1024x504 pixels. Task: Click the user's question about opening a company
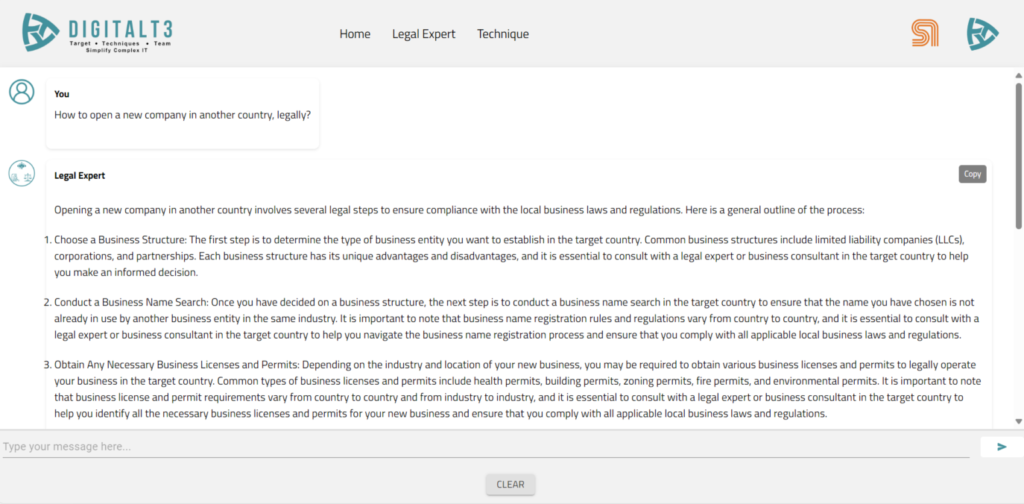tap(182, 115)
